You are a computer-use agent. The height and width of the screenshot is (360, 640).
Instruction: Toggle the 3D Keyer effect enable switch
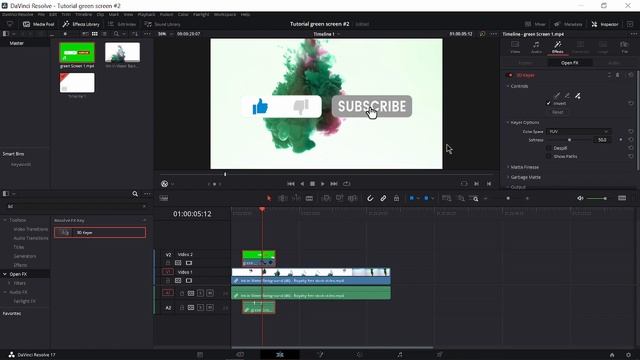509,75
